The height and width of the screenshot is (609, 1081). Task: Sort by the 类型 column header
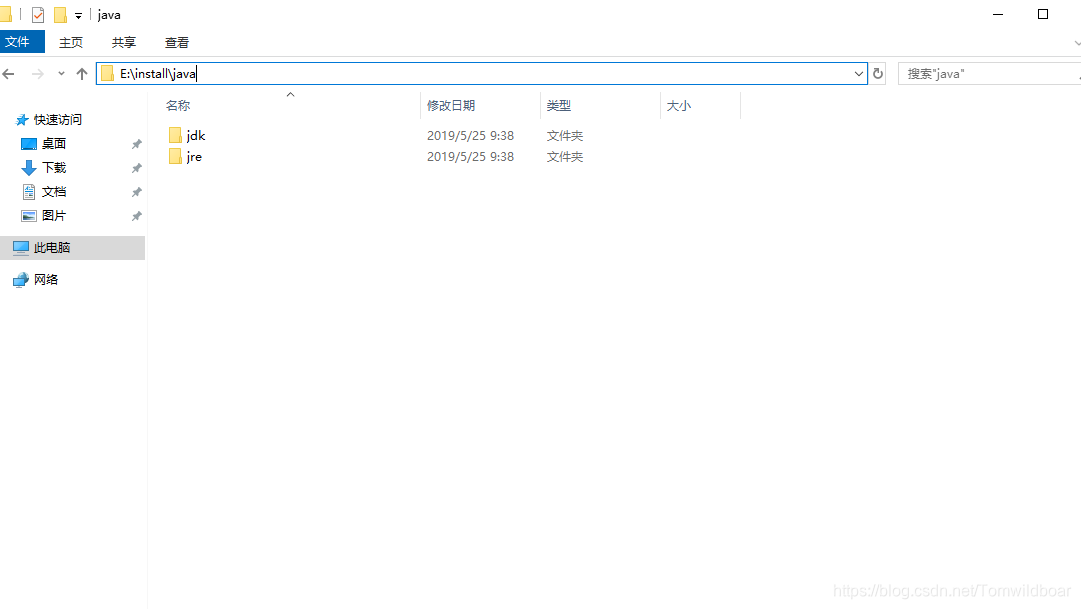(x=559, y=106)
